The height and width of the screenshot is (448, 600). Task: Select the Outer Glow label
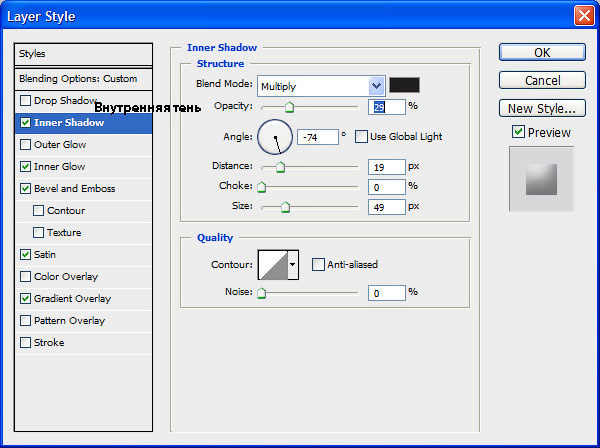60,145
